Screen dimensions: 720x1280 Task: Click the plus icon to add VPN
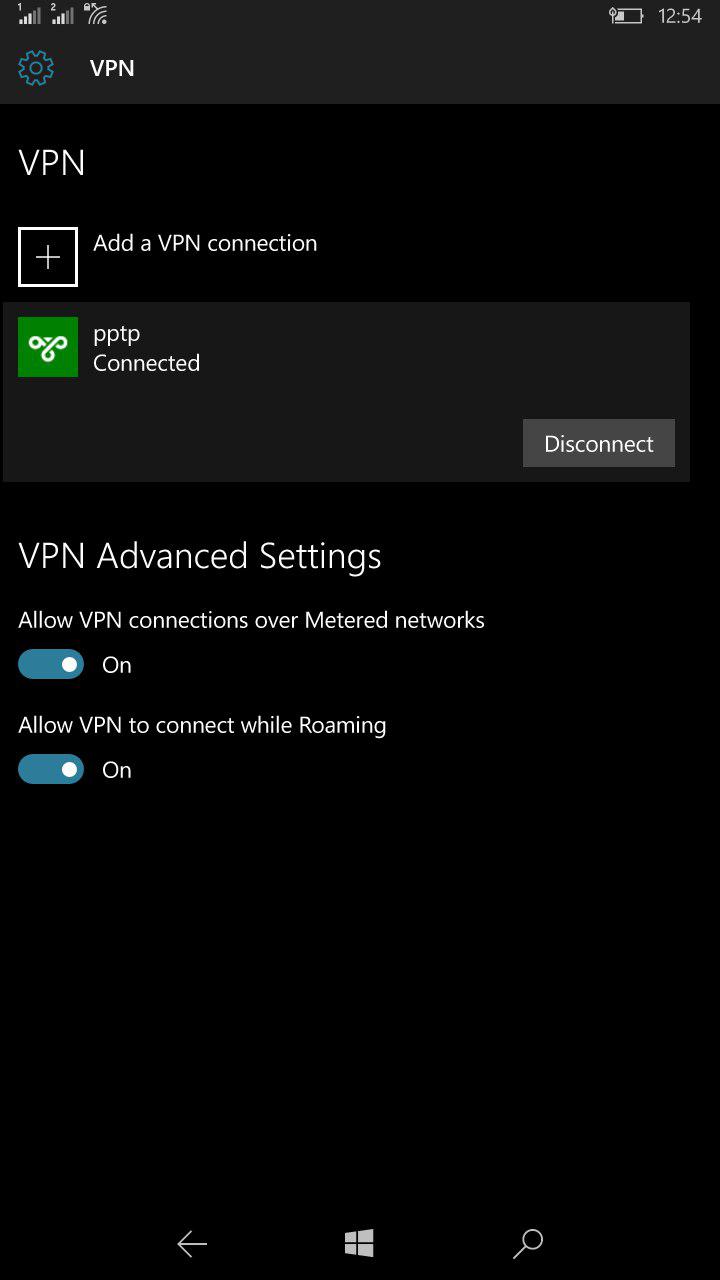48,257
